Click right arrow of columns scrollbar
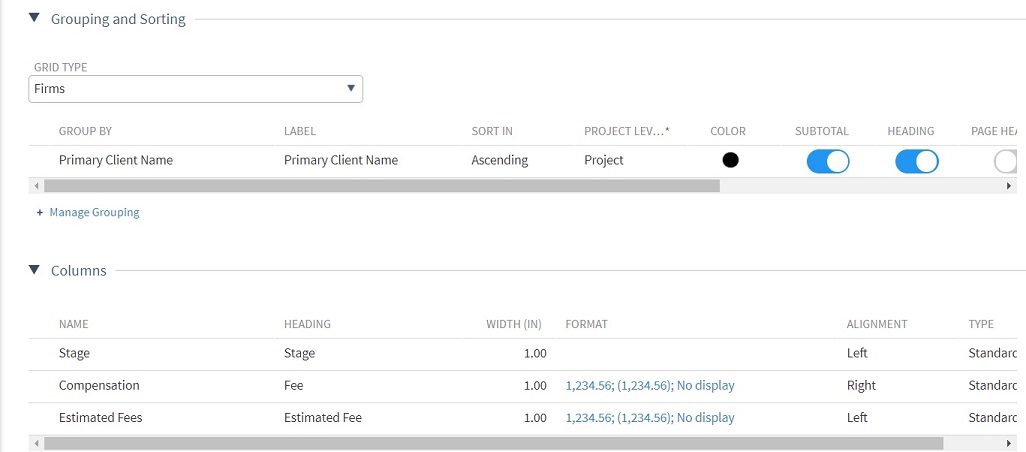This screenshot has height=452, width=1026. click(1010, 442)
